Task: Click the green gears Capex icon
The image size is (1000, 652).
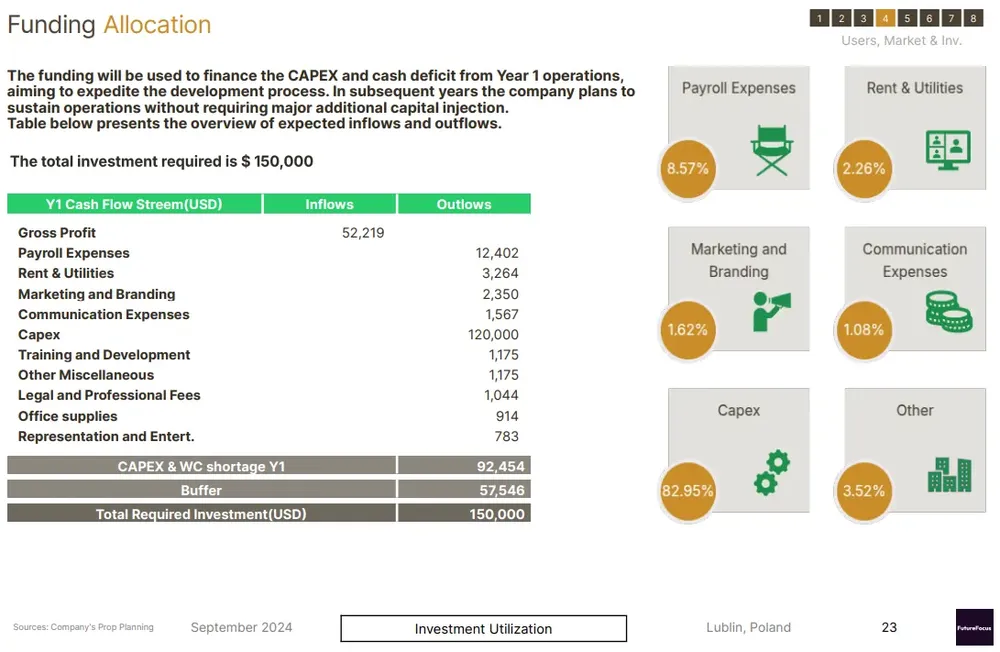Action: pyautogui.click(x=771, y=472)
